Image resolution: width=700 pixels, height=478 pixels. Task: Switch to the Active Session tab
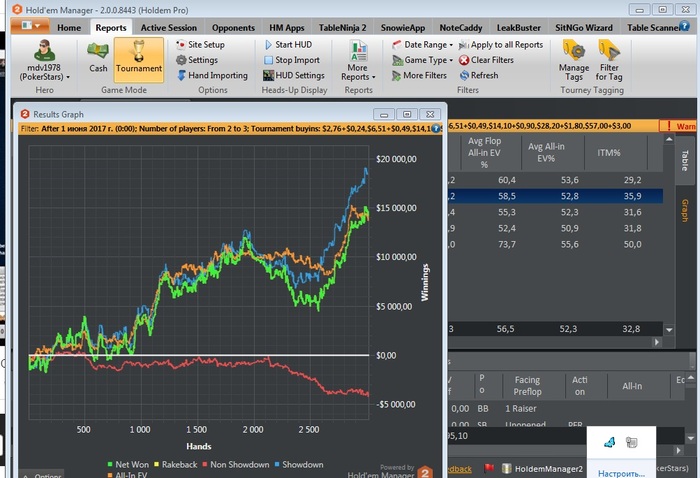(x=169, y=28)
